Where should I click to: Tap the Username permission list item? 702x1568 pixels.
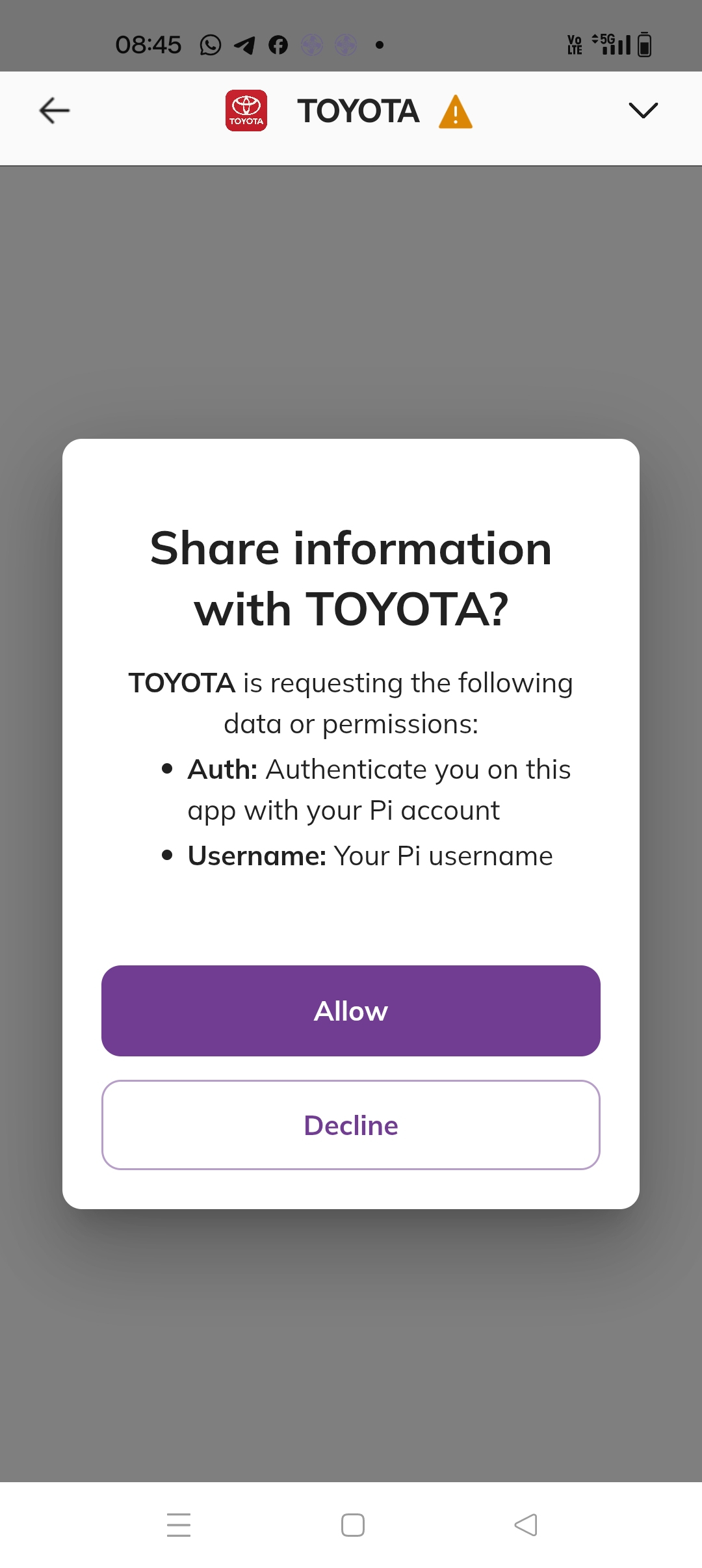click(357, 856)
